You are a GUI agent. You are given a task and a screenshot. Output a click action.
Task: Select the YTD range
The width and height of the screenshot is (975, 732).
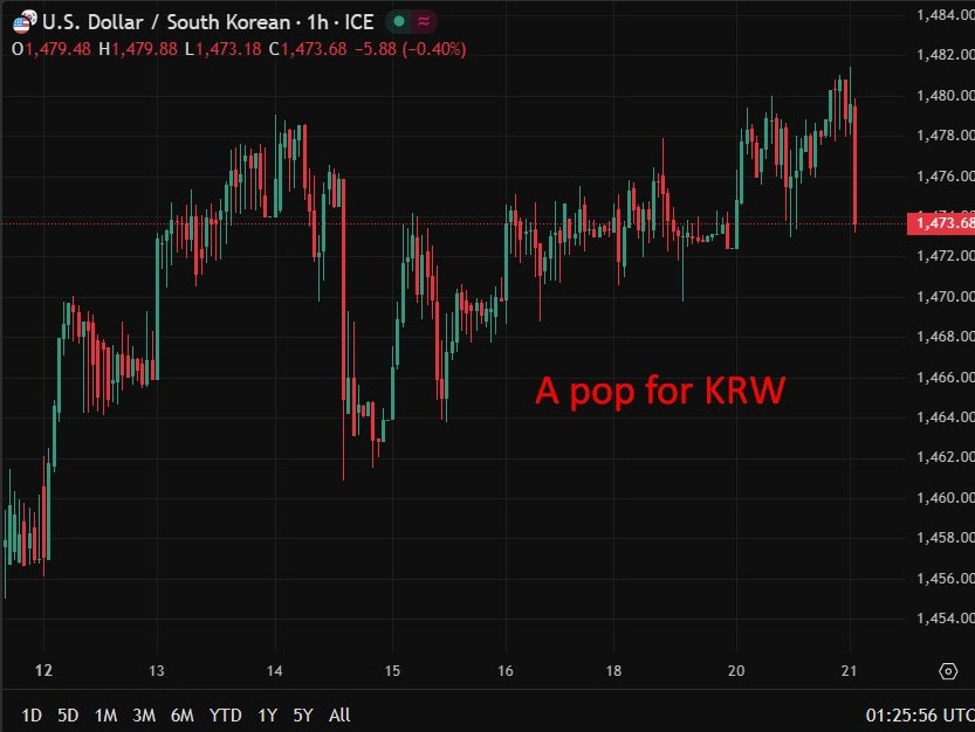coord(225,716)
